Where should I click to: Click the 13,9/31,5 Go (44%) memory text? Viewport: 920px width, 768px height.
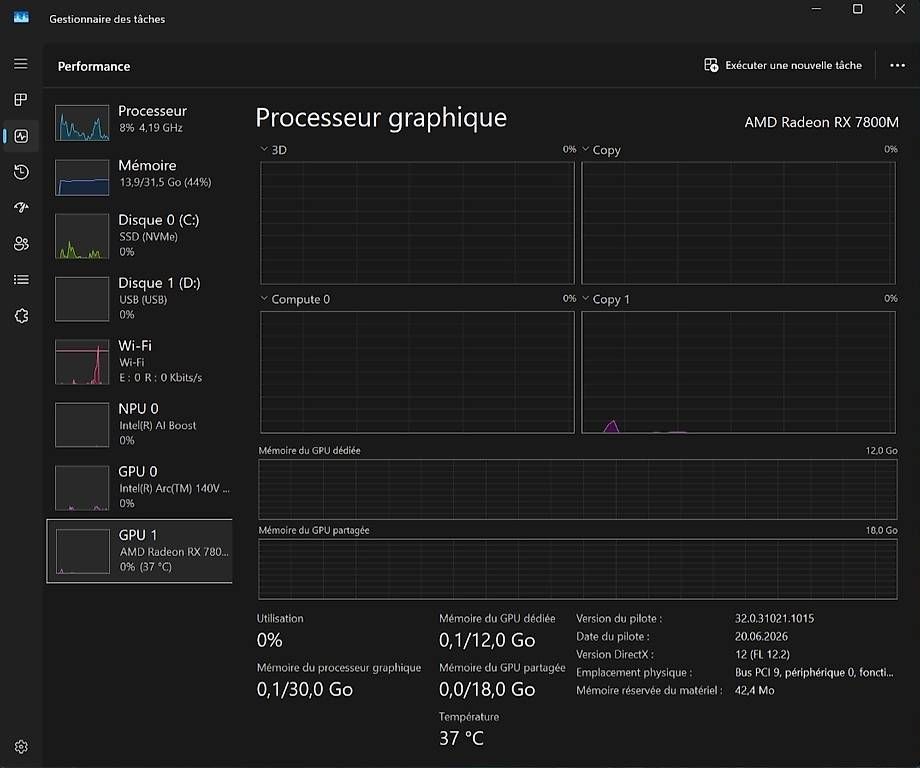165,182
